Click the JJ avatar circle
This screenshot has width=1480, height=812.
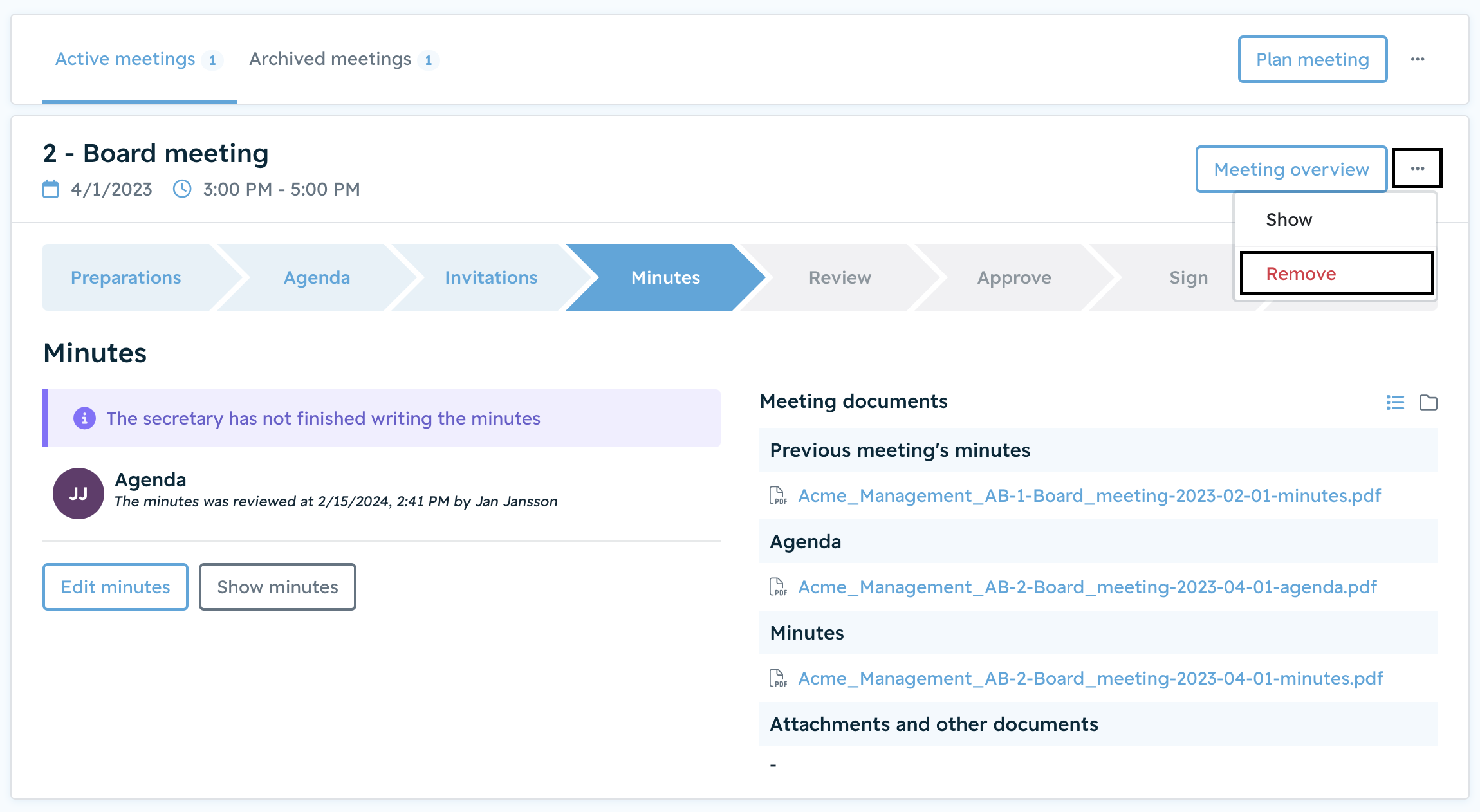(79, 494)
